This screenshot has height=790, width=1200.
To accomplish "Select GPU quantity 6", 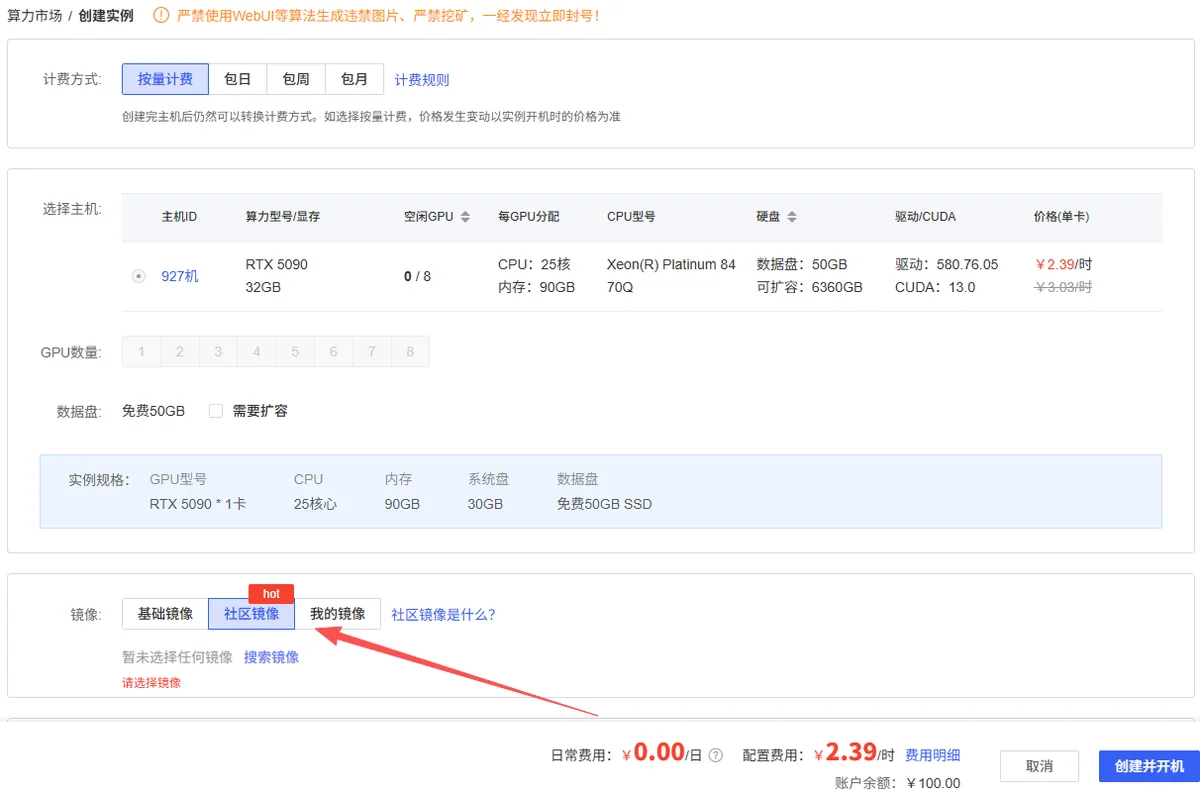I will 333,352.
